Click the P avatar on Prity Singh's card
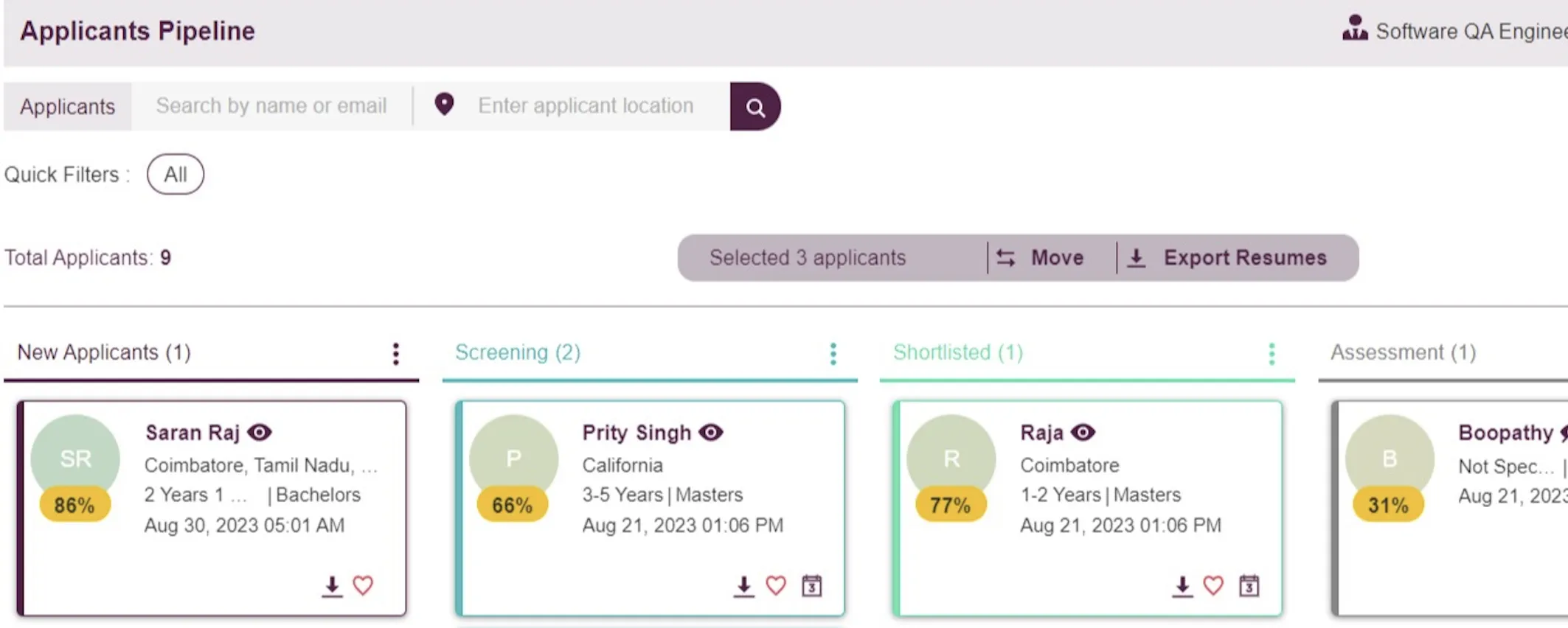Screen dimensions: 1568x628 (x=513, y=458)
